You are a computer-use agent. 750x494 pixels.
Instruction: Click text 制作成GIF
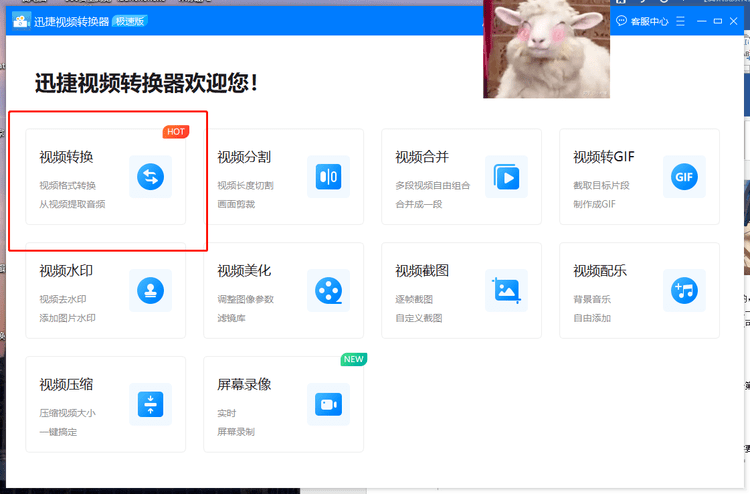pyautogui.click(x=595, y=204)
